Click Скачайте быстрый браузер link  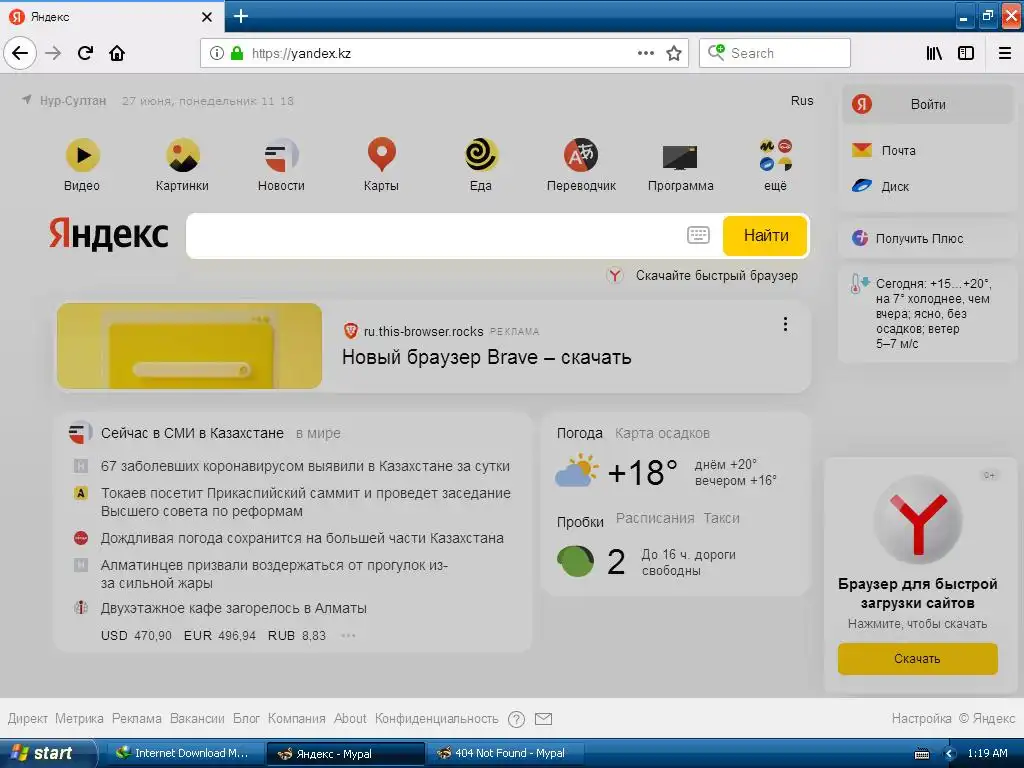tap(716, 276)
